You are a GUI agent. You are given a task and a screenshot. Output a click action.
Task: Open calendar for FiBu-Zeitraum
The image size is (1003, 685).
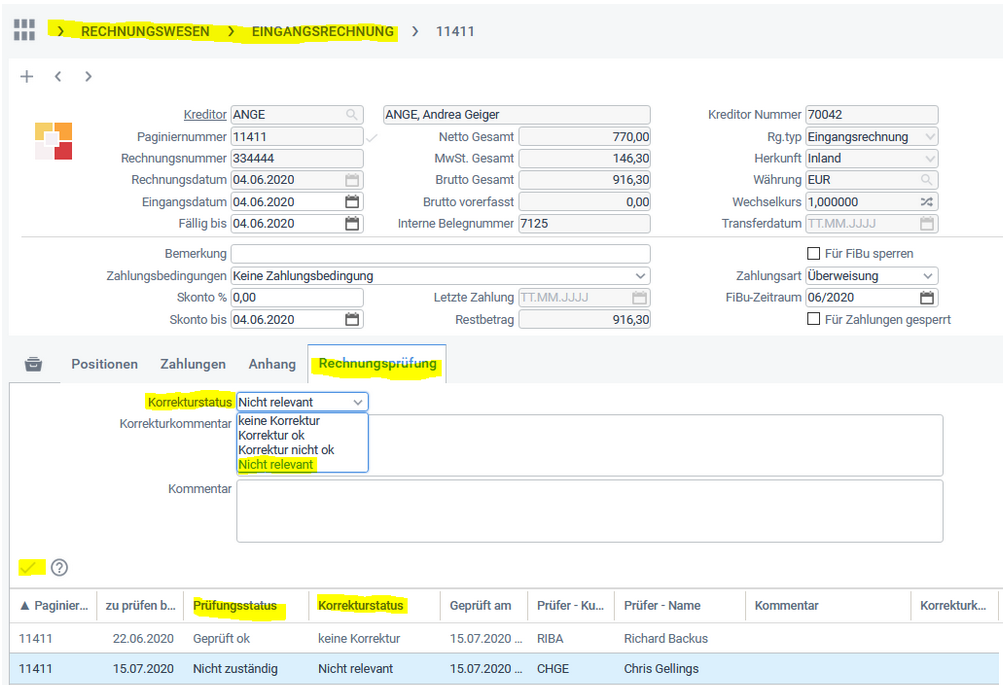click(927, 298)
